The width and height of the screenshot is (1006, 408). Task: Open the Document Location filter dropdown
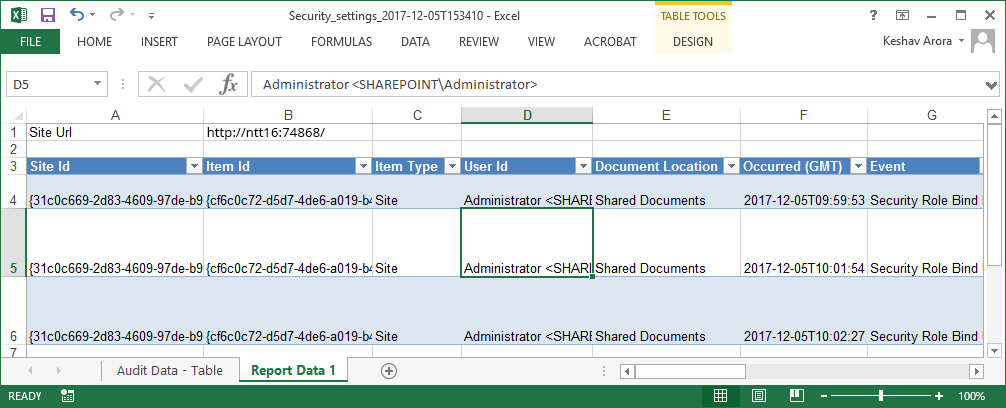coord(731,167)
